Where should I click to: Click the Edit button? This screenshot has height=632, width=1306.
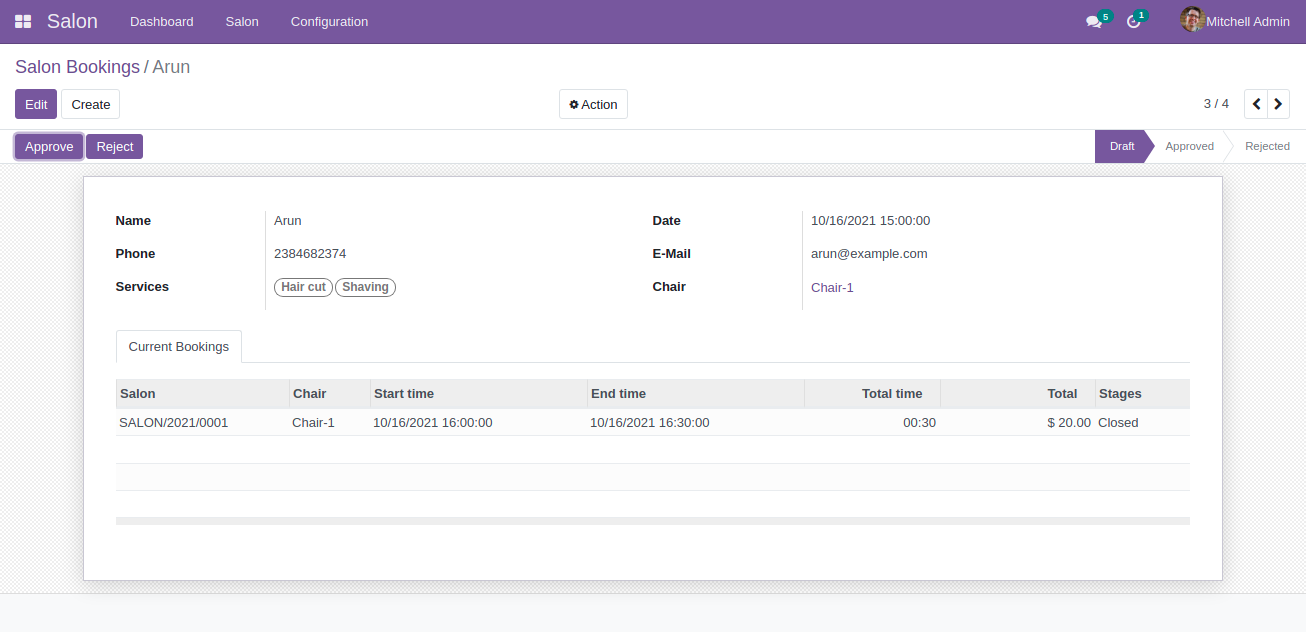point(36,104)
